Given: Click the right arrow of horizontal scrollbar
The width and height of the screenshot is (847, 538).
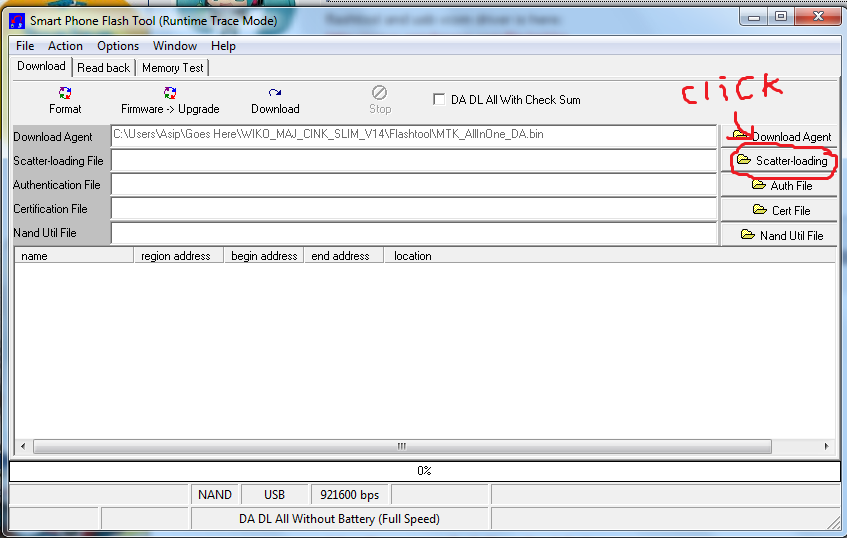Looking at the screenshot, I should [x=826, y=446].
